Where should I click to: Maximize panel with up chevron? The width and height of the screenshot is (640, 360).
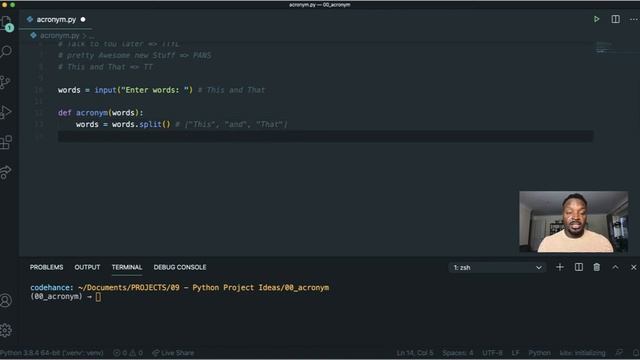click(x=615, y=267)
